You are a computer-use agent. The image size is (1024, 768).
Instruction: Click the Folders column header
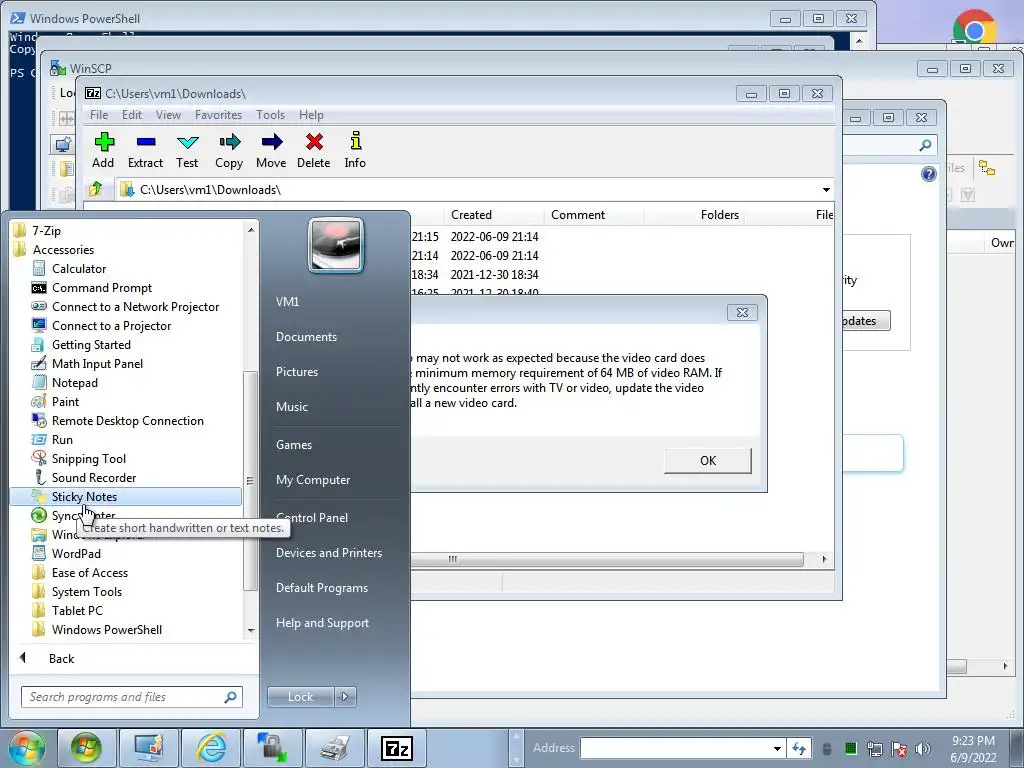(694, 215)
